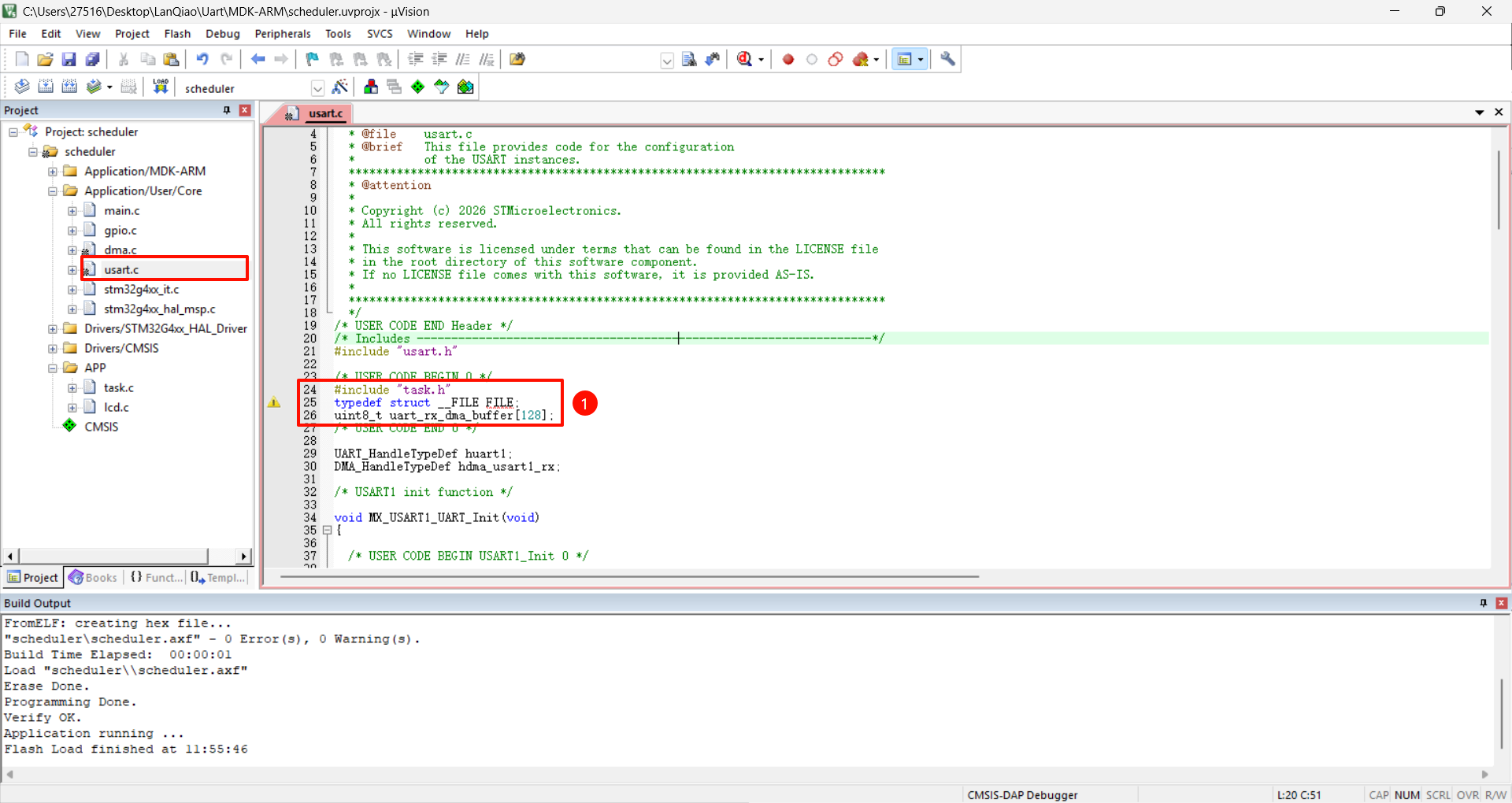
Task: Collapse the APP folder
Action: [53, 368]
